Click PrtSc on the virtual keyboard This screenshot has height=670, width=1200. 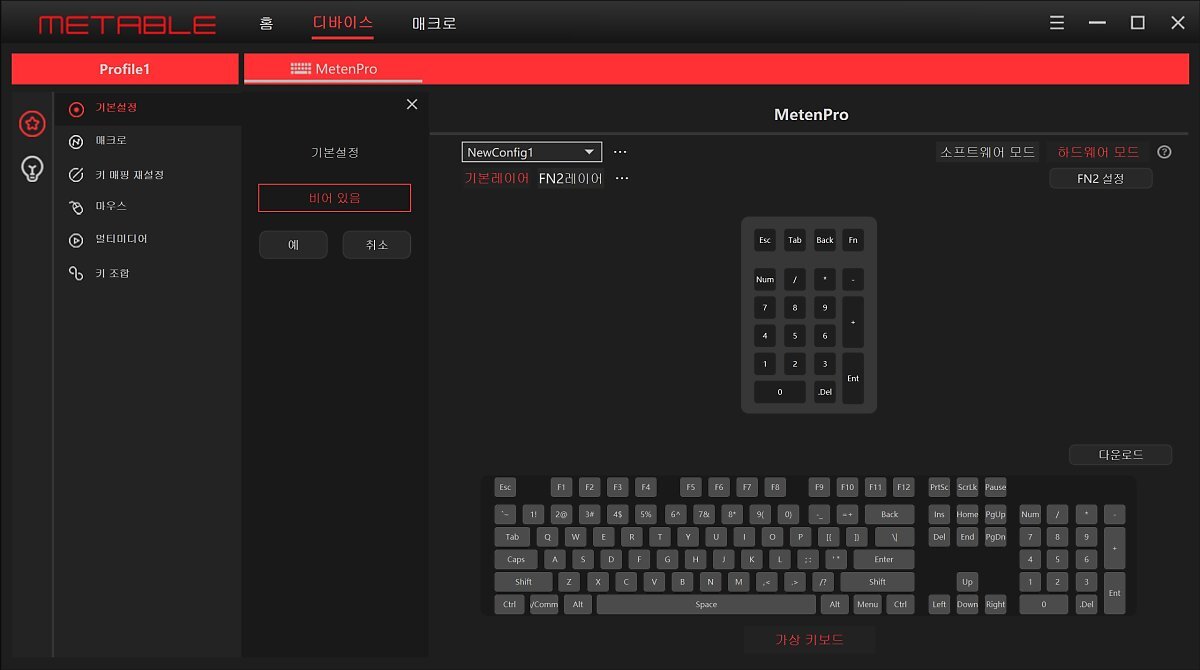pyautogui.click(x=939, y=488)
